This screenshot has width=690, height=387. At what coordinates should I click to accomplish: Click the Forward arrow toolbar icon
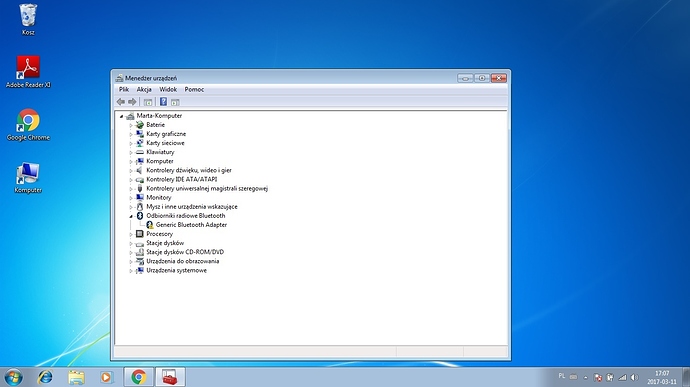click(132, 102)
